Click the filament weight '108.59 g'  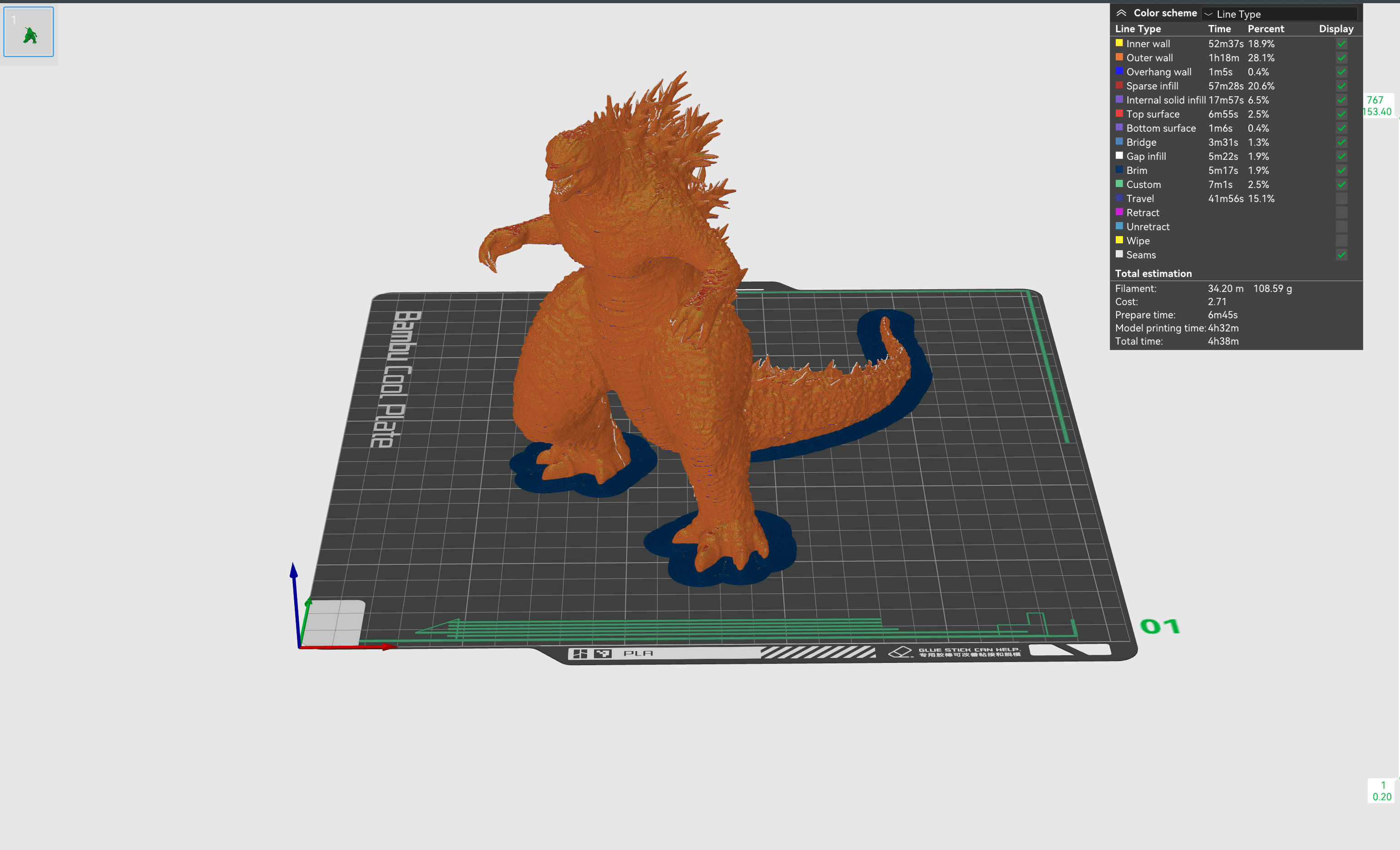[1272, 289]
